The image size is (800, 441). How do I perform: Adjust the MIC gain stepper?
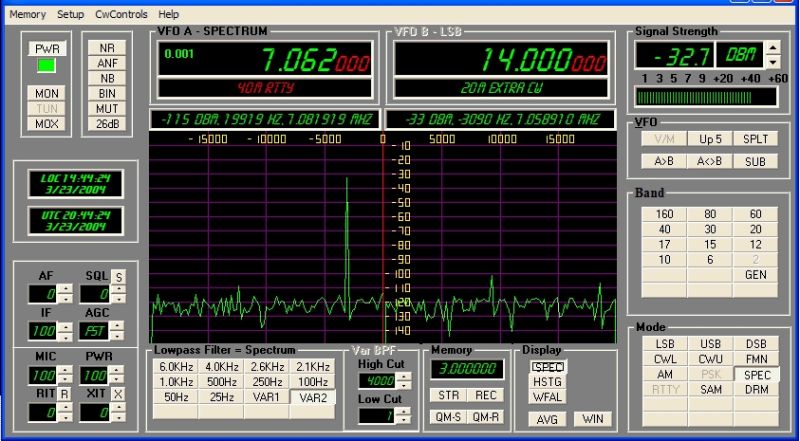pyautogui.click(x=66, y=376)
